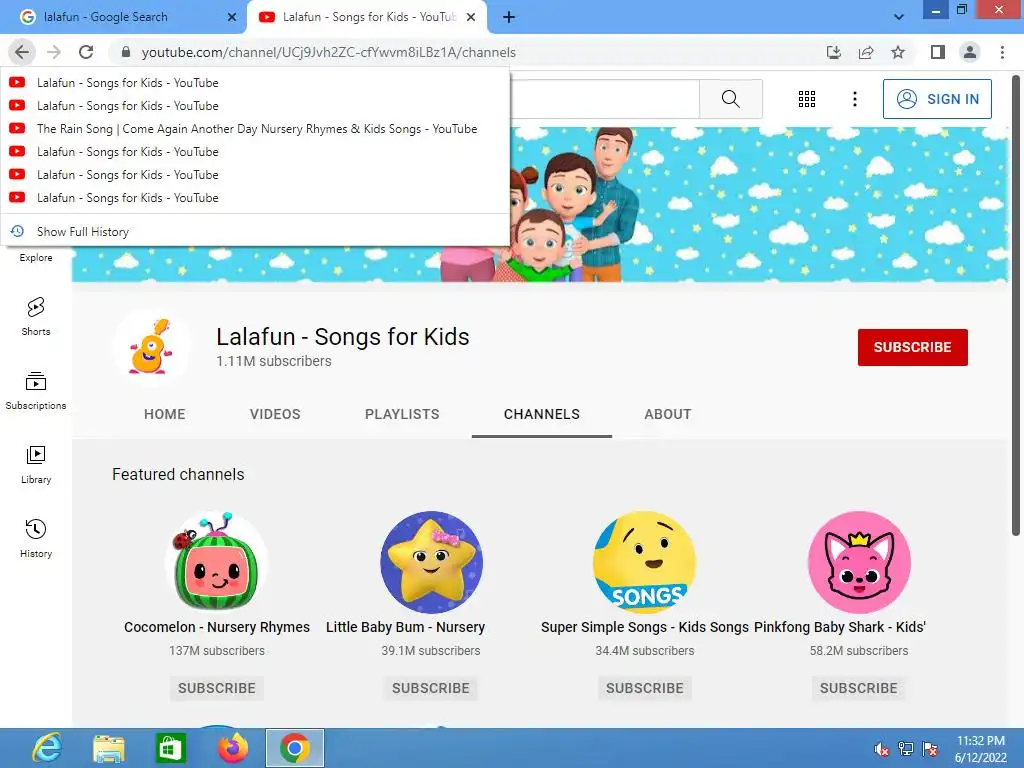
Task: Open Library in the YouTube sidebar
Action: (x=36, y=464)
